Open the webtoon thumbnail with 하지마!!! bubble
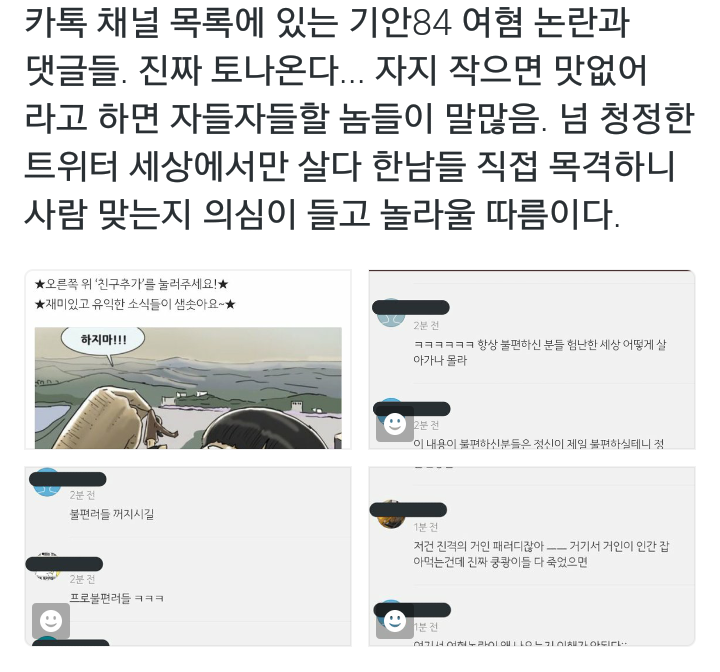This screenshot has width=720, height=672. [188, 388]
